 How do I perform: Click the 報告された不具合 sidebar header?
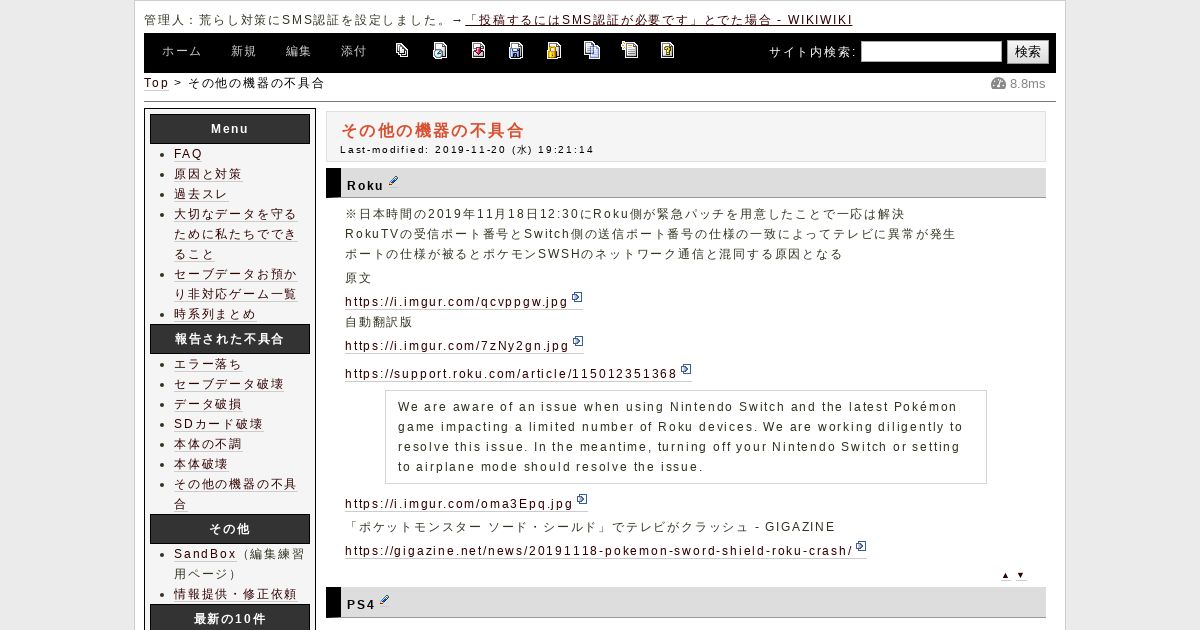pos(230,339)
